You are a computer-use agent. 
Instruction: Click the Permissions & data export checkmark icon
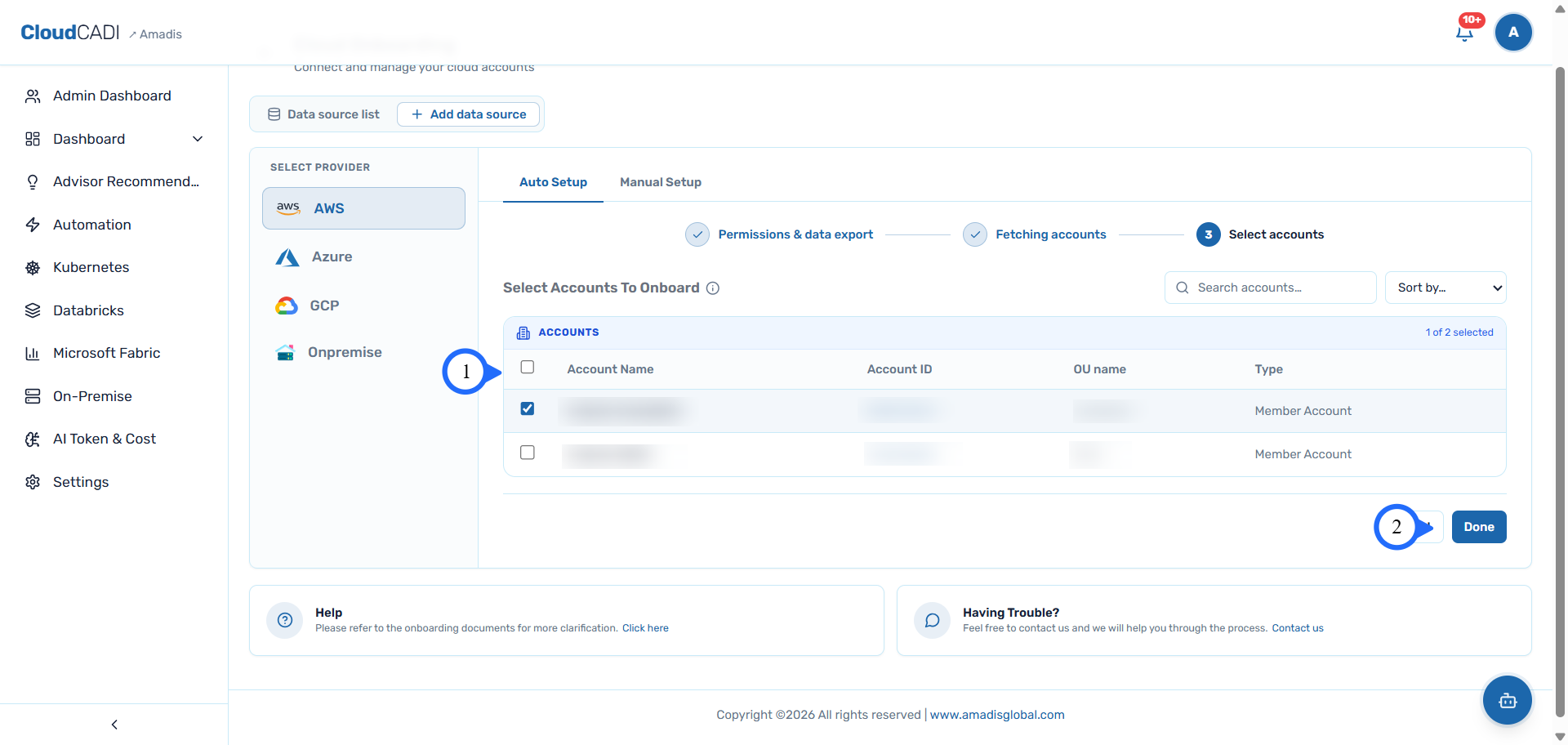pos(697,234)
